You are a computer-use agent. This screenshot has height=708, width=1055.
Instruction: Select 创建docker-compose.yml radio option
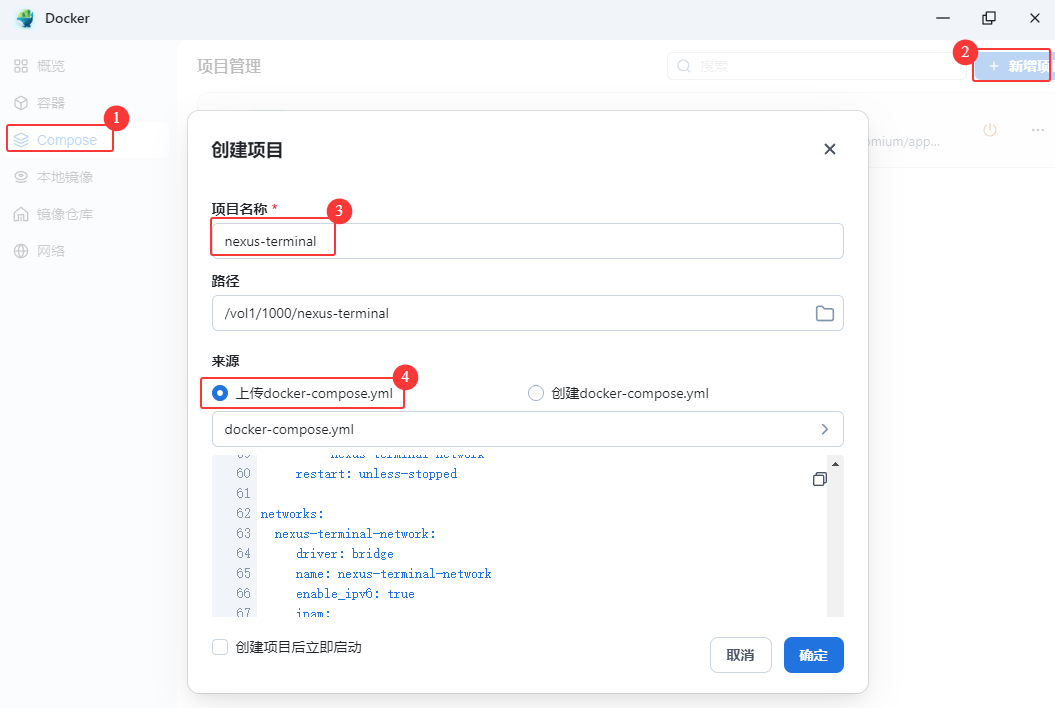(536, 393)
